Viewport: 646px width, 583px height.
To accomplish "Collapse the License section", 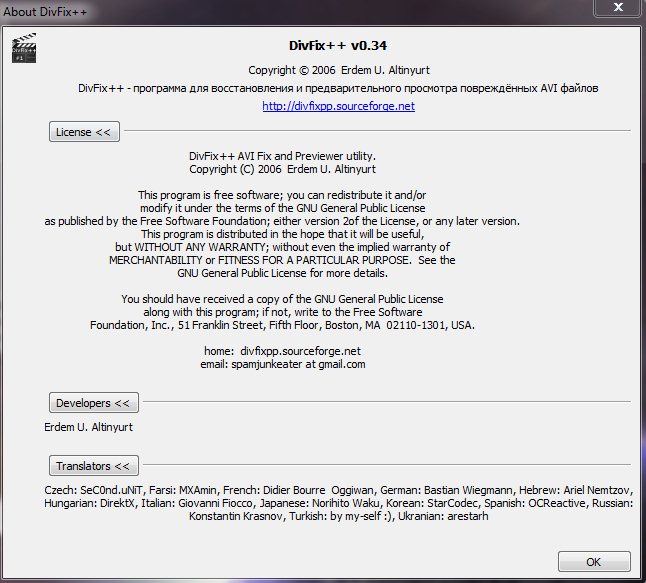I will pos(85,132).
